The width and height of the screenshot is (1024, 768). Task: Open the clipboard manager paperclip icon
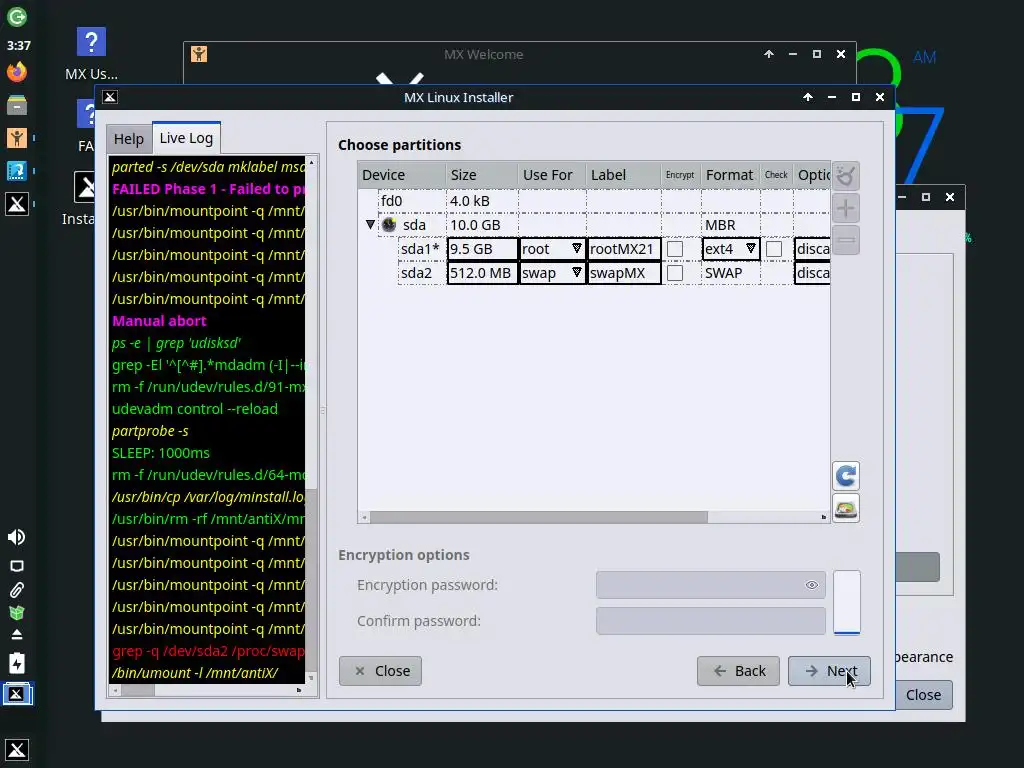[17, 590]
